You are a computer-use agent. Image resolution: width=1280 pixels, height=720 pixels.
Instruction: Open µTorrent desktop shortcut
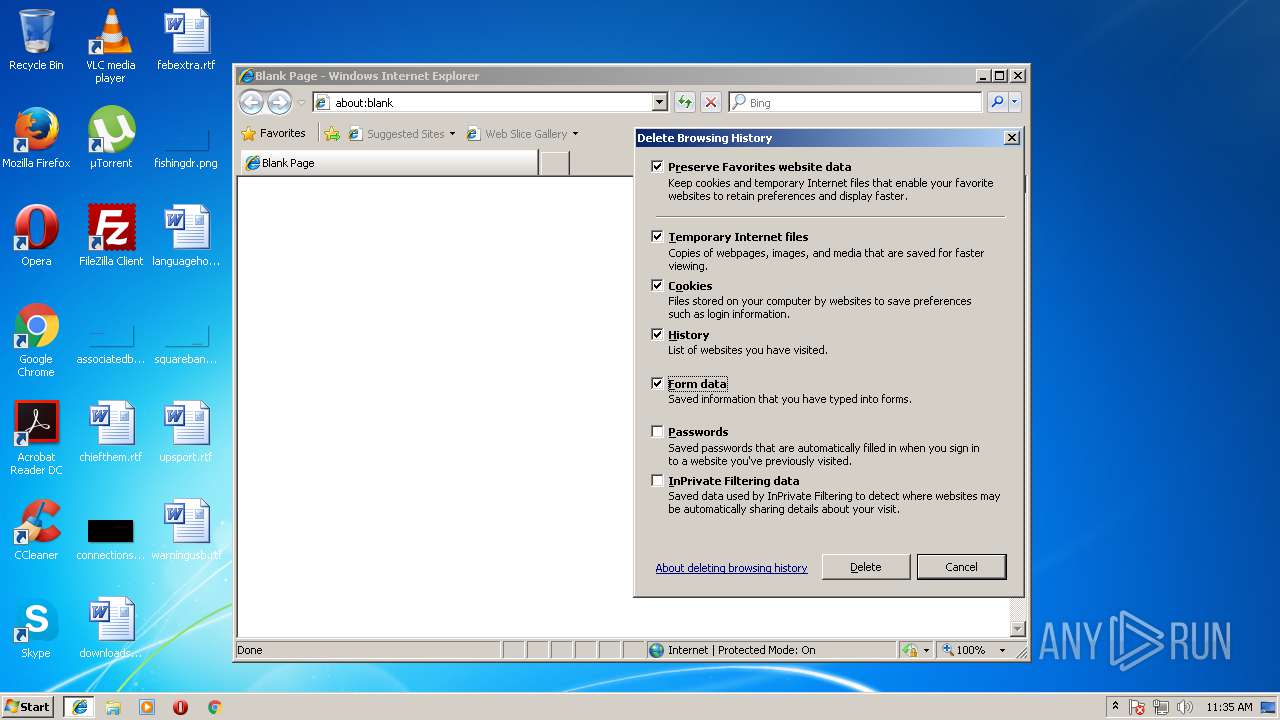(110, 138)
